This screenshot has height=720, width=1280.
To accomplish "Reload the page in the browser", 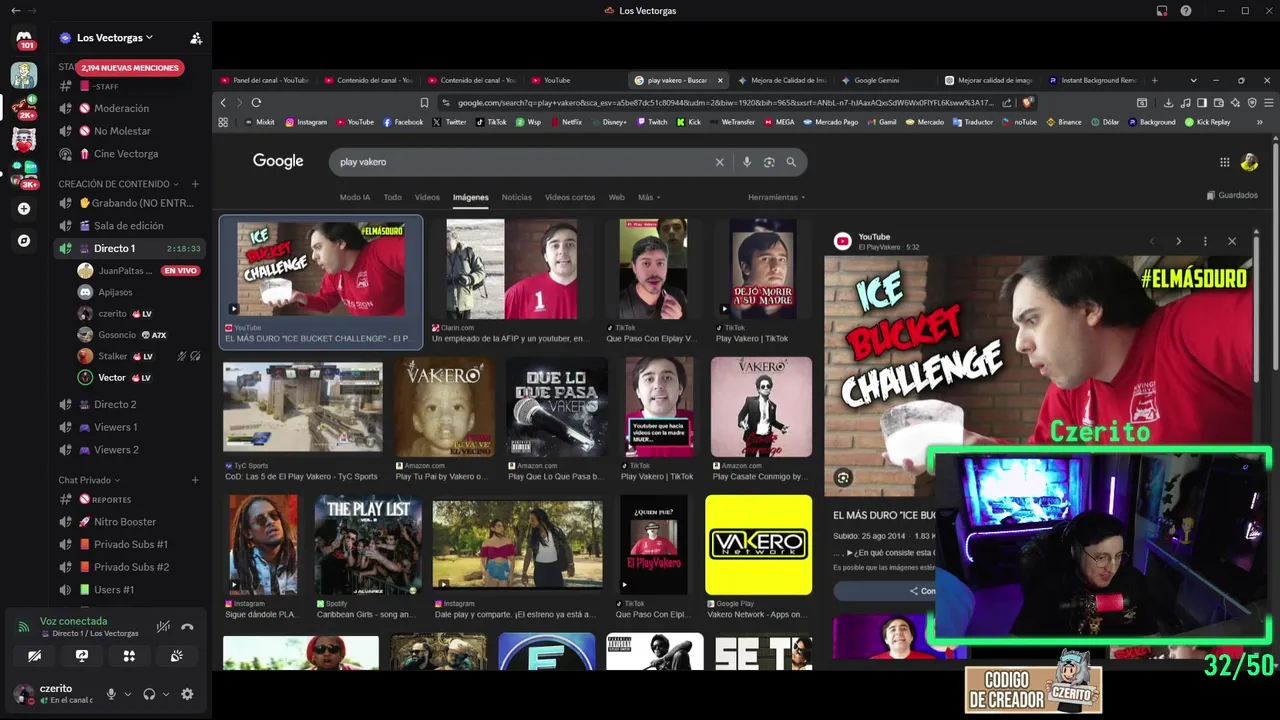I will (256, 102).
